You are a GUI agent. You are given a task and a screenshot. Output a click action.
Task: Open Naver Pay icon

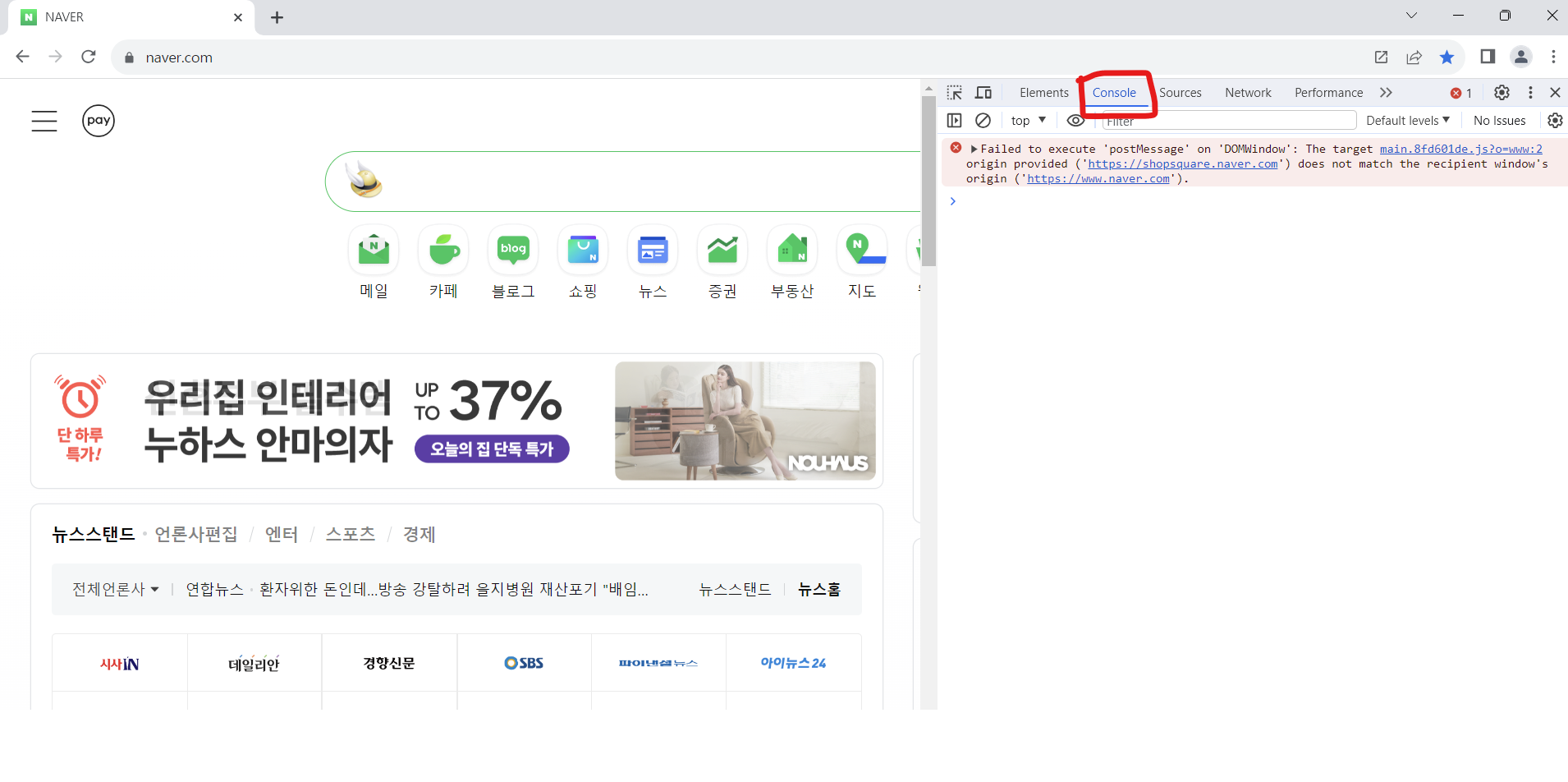pyautogui.click(x=99, y=121)
